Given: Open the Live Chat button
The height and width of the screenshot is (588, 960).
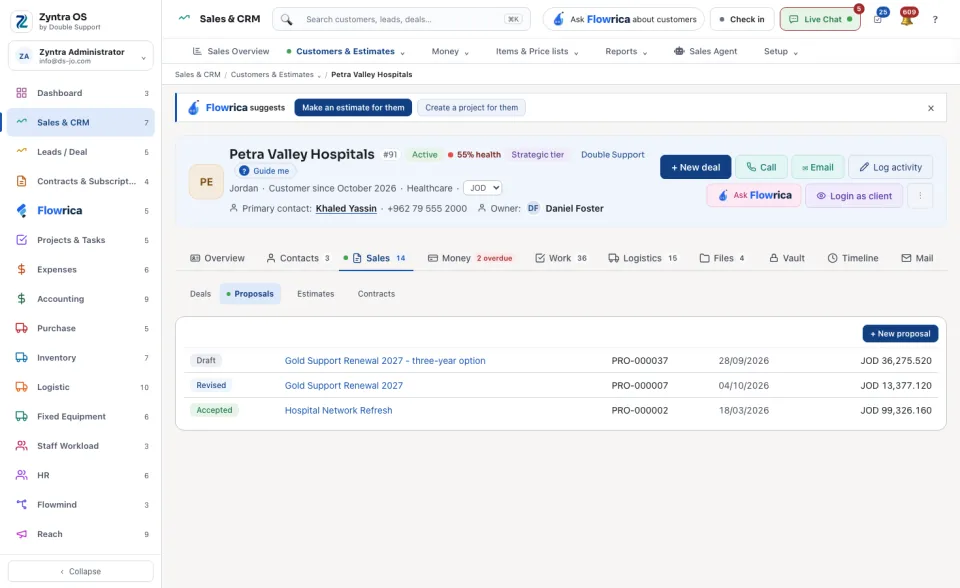Looking at the screenshot, I should coord(820,20).
